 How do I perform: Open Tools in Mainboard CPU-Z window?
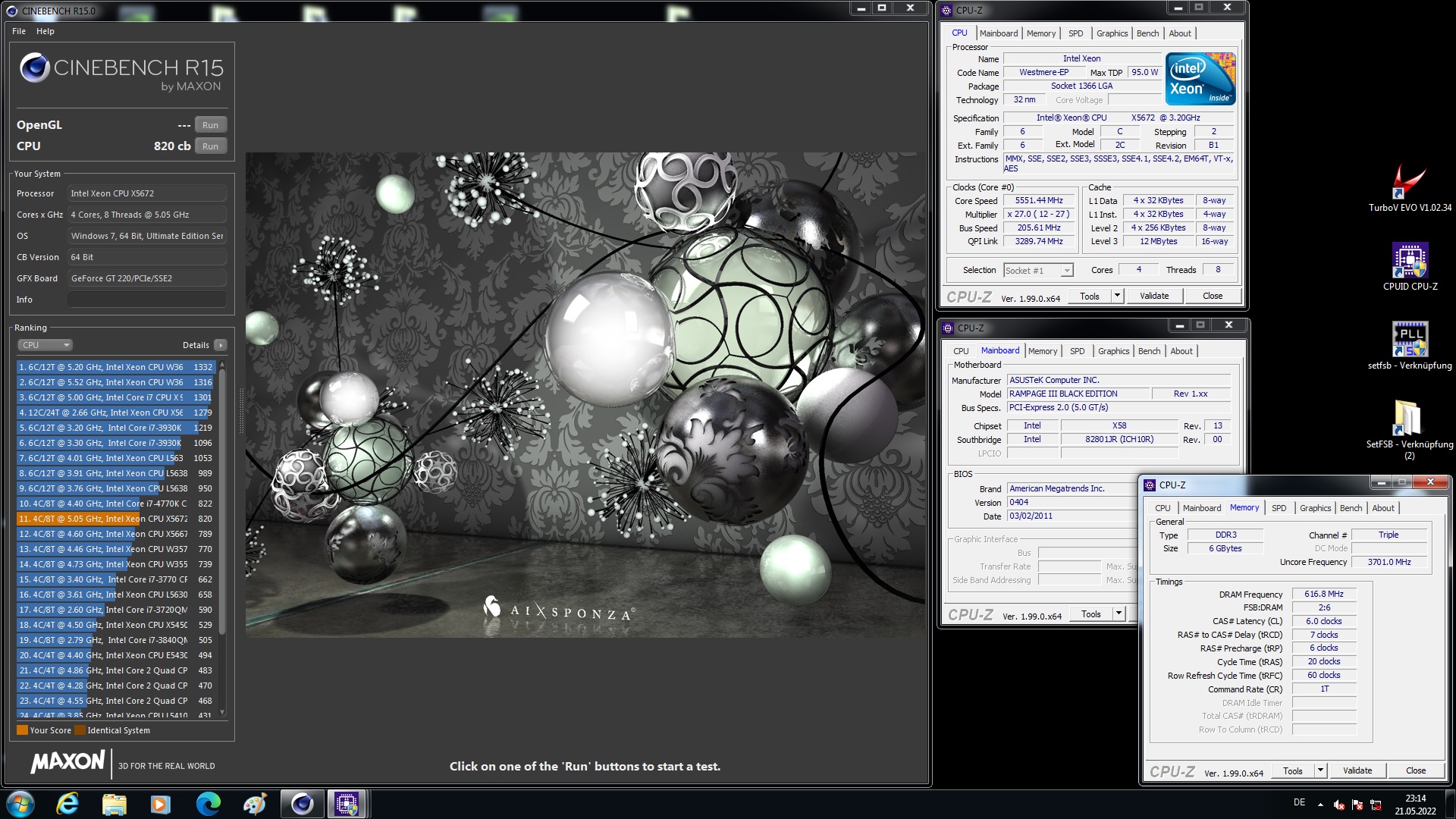coord(1090,614)
